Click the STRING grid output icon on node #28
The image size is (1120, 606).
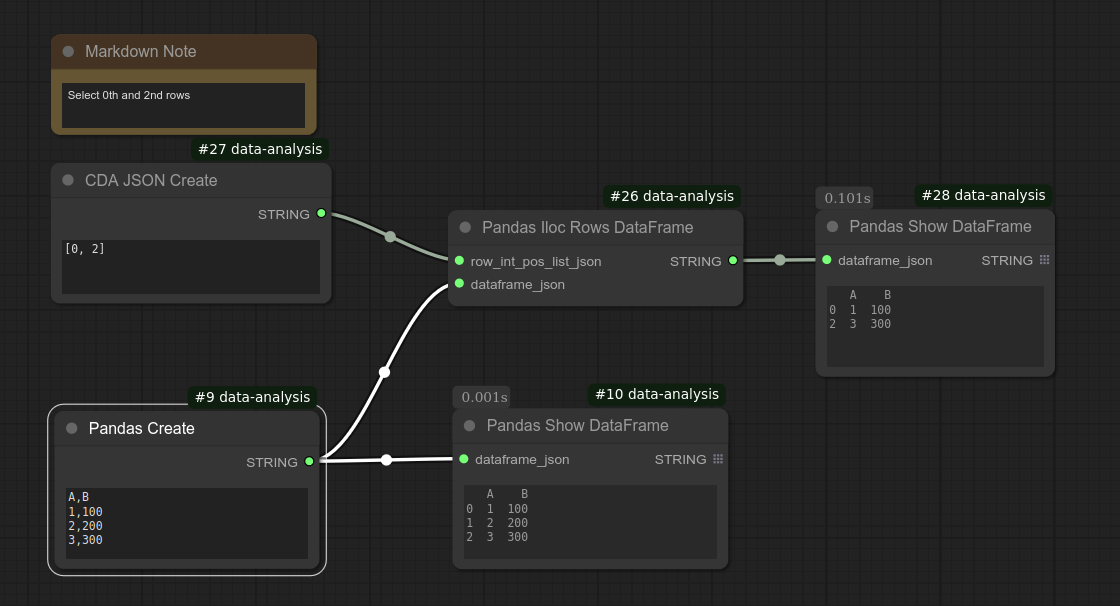click(x=1044, y=260)
